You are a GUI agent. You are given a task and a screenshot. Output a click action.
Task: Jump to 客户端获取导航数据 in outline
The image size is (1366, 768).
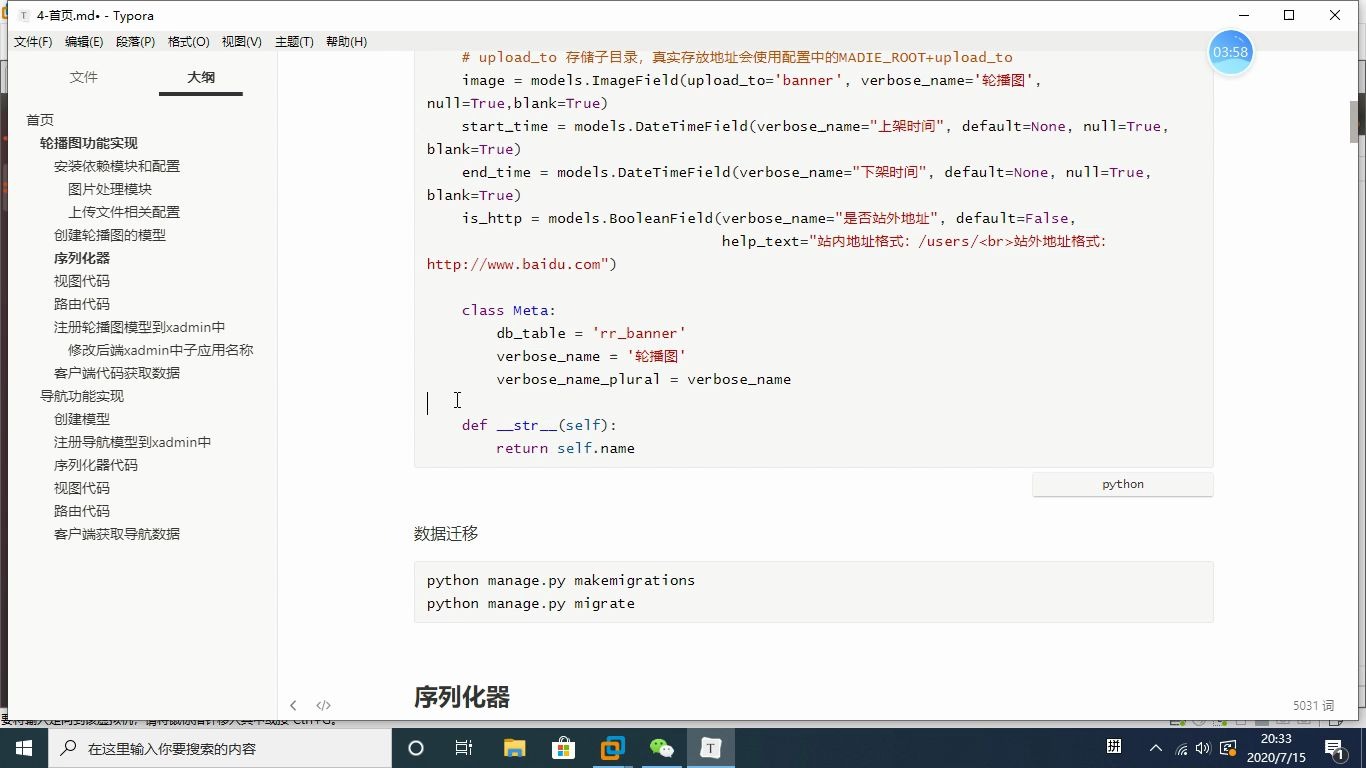[x=117, y=534]
